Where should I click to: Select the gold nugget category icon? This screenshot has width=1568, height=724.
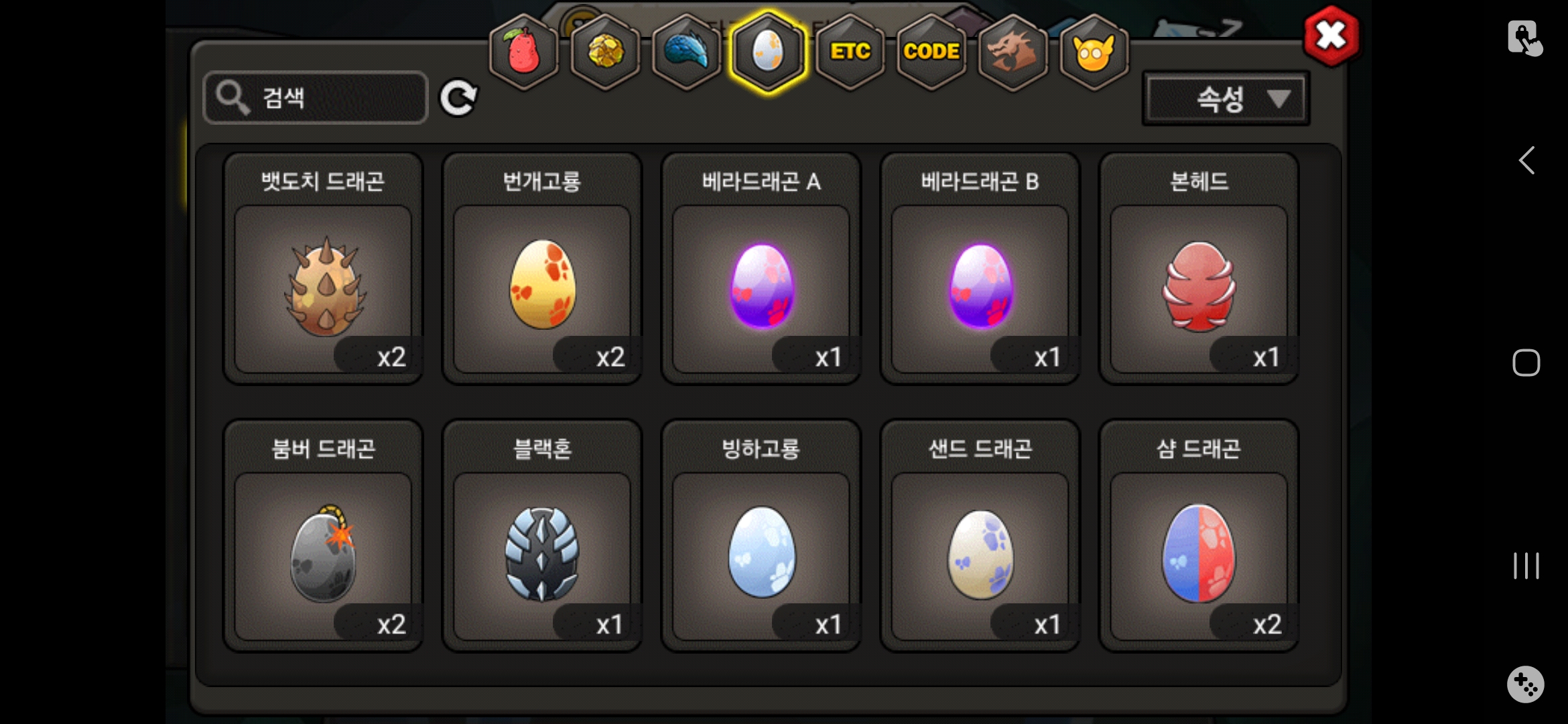click(x=605, y=52)
